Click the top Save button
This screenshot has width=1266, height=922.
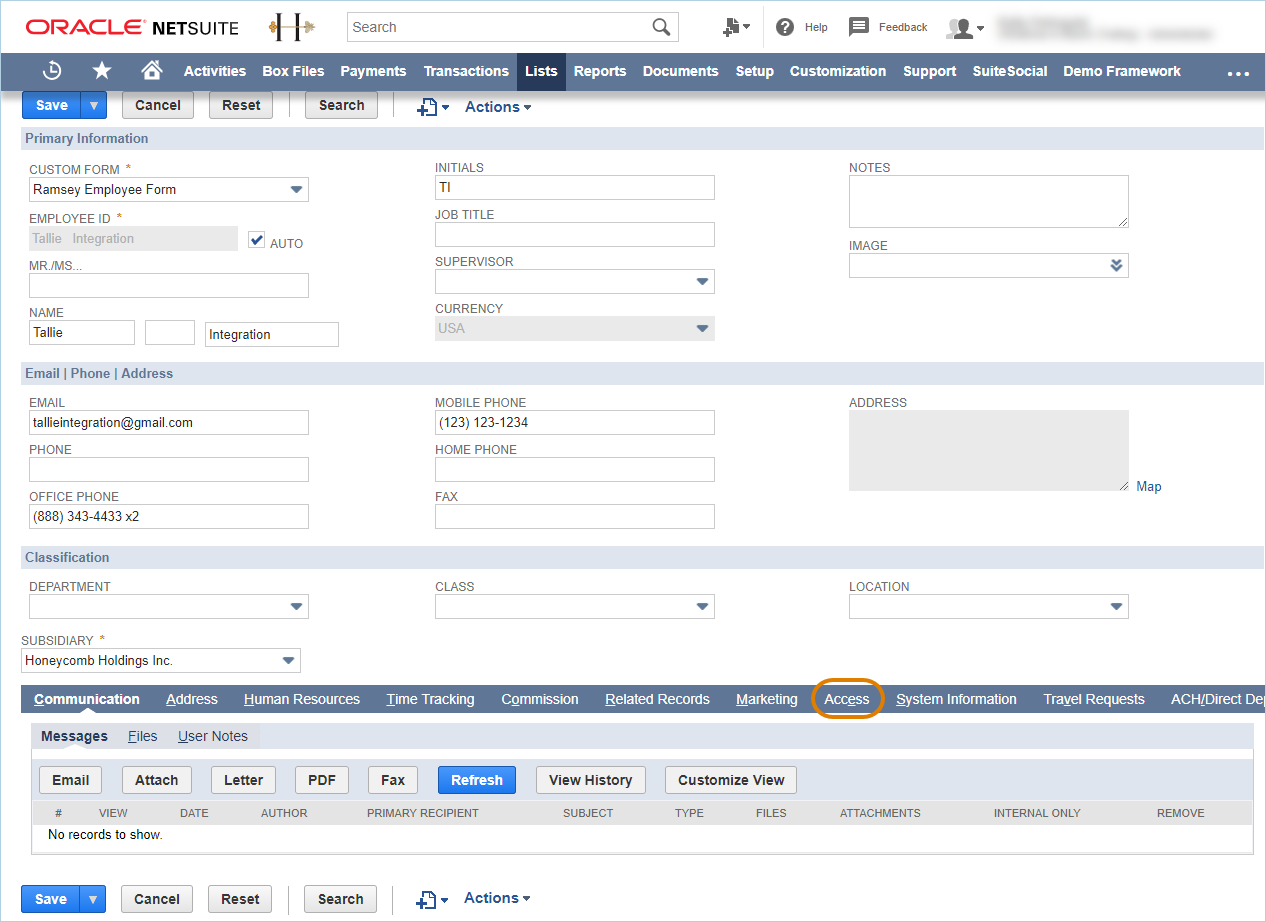[52, 105]
